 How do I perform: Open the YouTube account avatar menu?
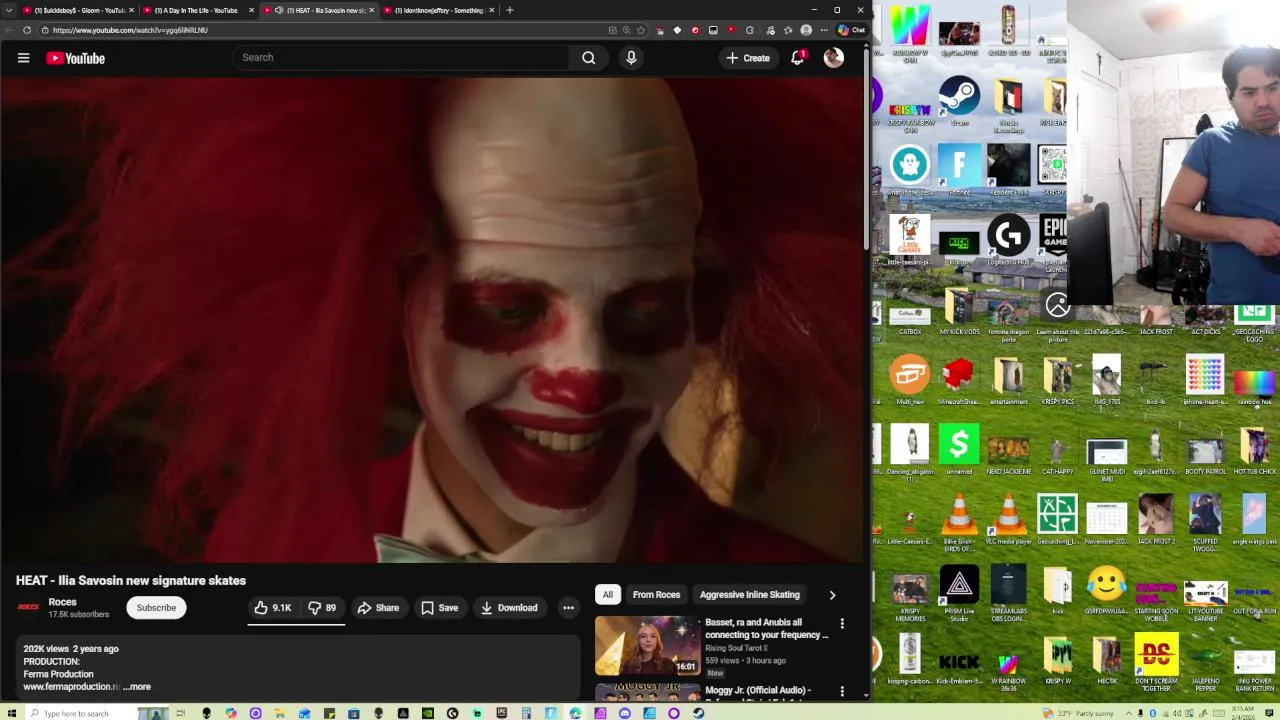pos(833,58)
